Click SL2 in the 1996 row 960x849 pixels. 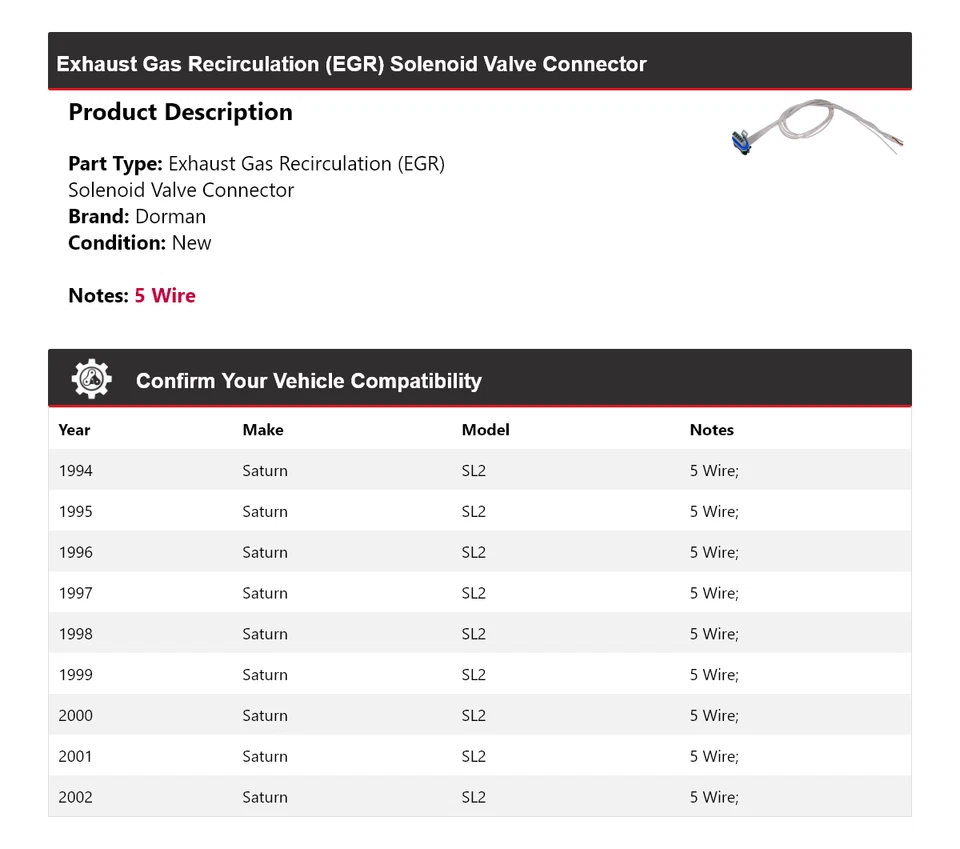(x=474, y=553)
